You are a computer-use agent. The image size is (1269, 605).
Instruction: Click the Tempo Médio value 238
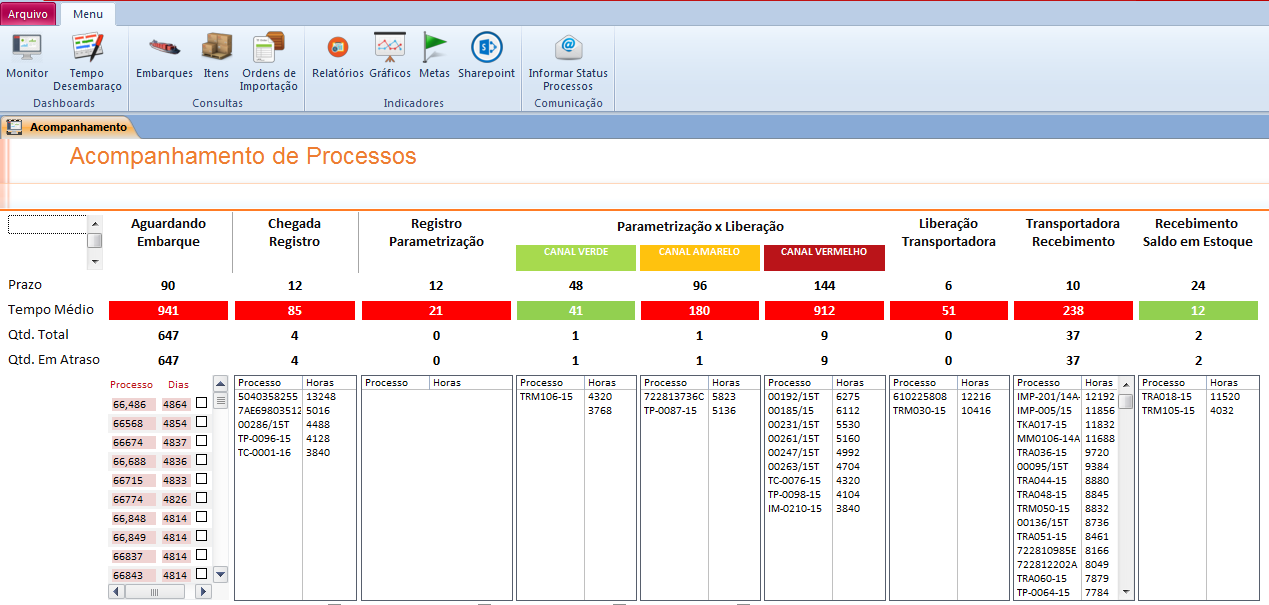coord(1073,310)
